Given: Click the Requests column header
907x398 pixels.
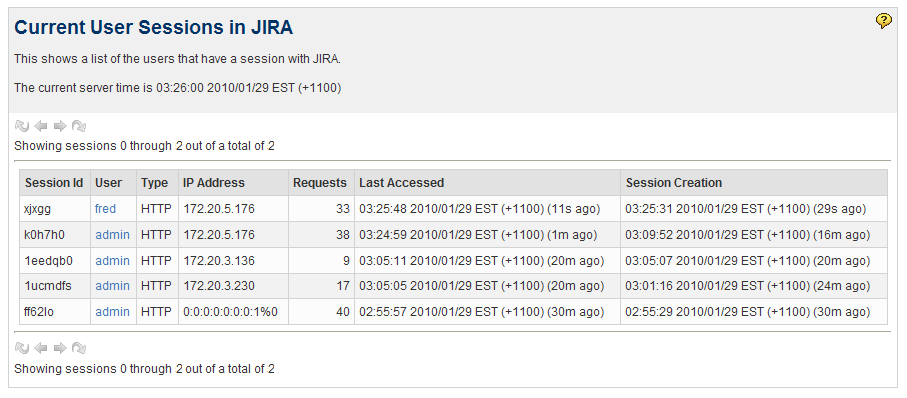Looking at the screenshot, I should tap(321, 183).
